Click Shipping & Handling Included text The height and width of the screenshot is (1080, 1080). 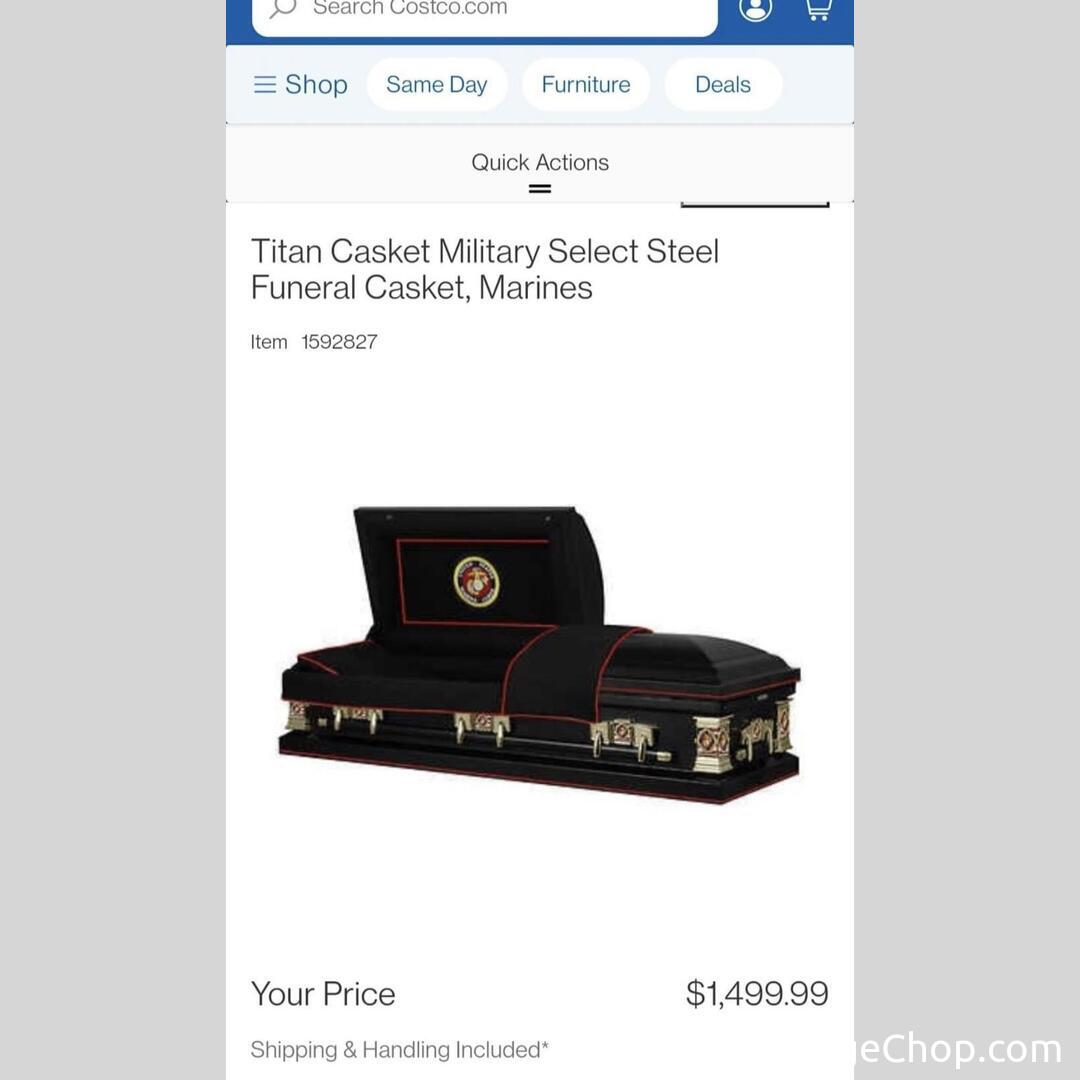(x=399, y=1050)
